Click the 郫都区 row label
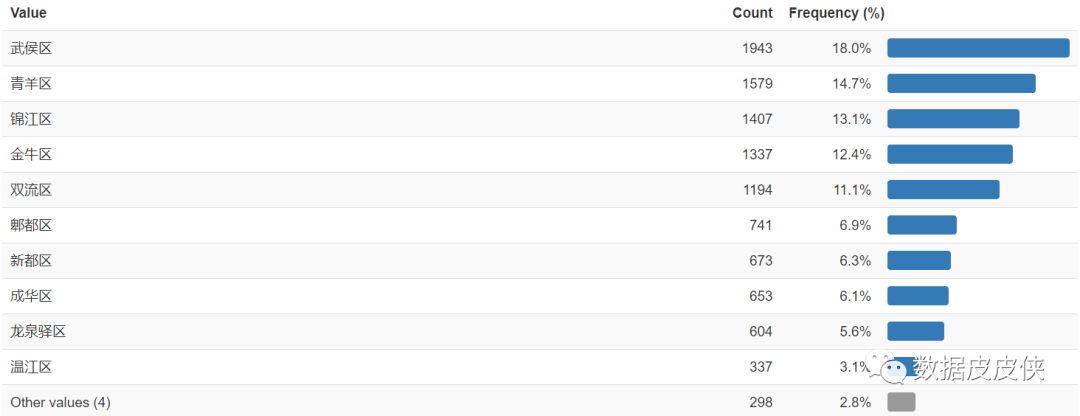 31,225
